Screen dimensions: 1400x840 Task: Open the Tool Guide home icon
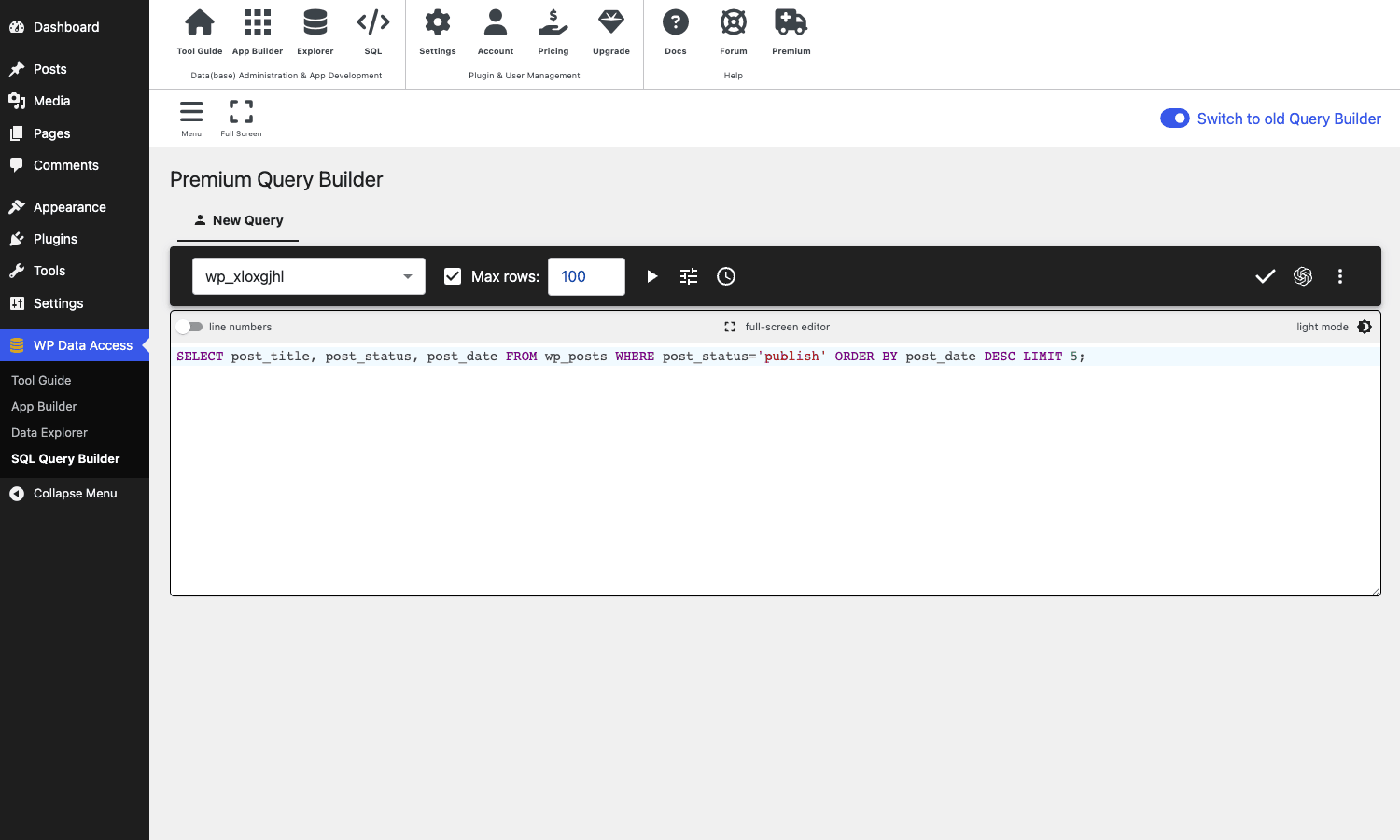click(200, 22)
